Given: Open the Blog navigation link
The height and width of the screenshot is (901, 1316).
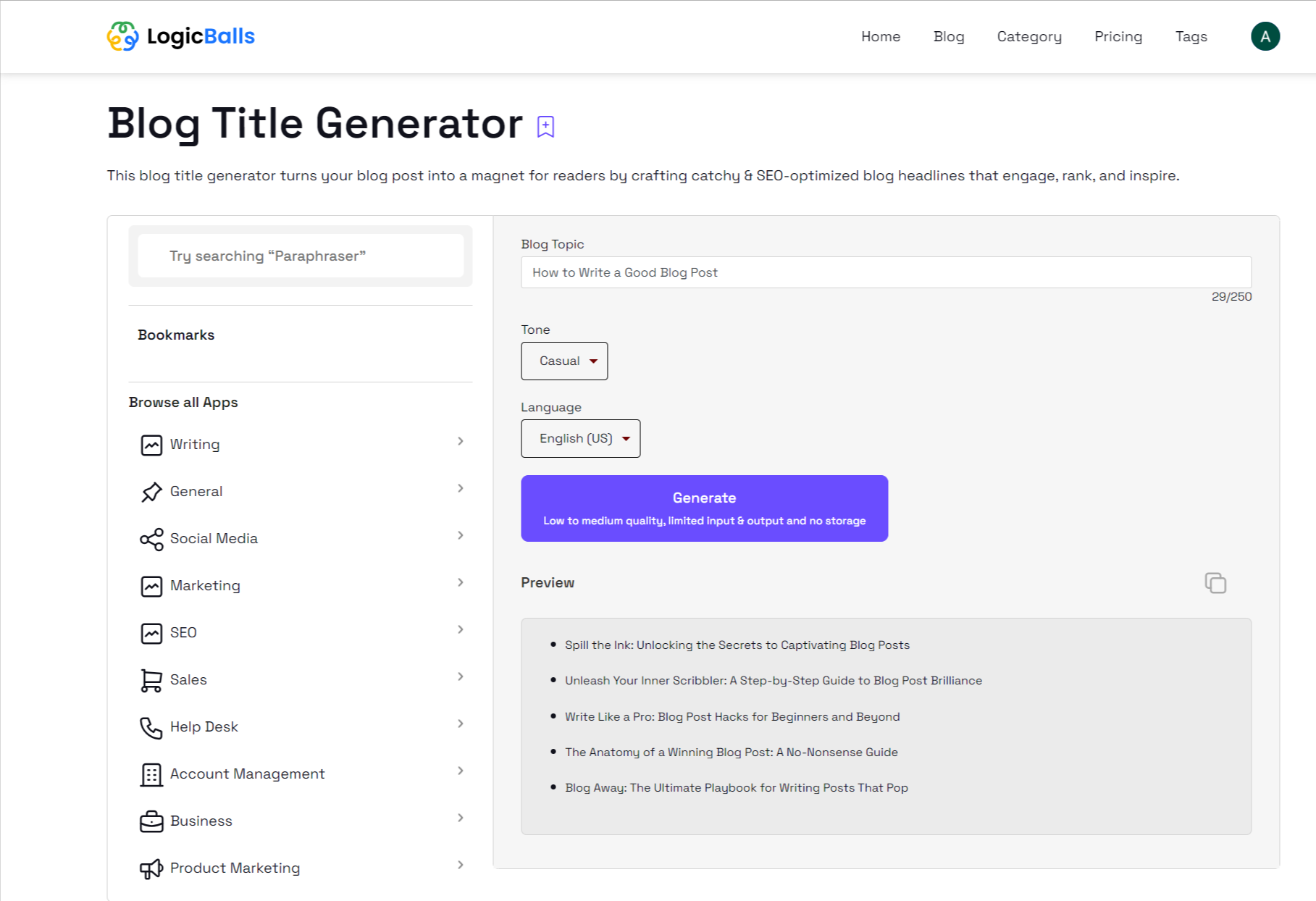Looking at the screenshot, I should 949,36.
